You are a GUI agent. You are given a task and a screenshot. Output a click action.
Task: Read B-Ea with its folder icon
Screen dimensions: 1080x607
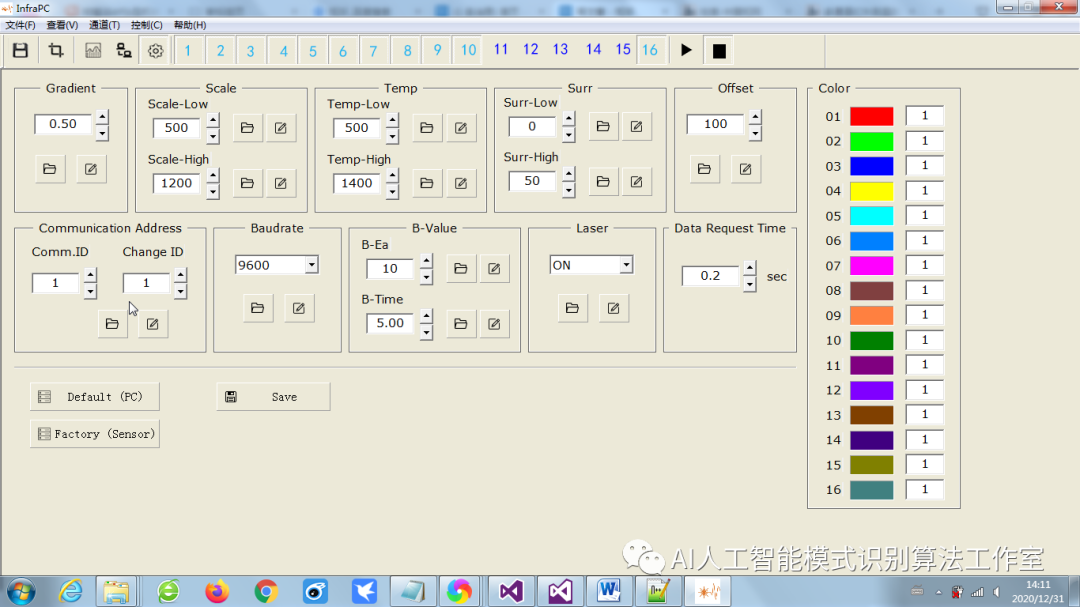[461, 268]
